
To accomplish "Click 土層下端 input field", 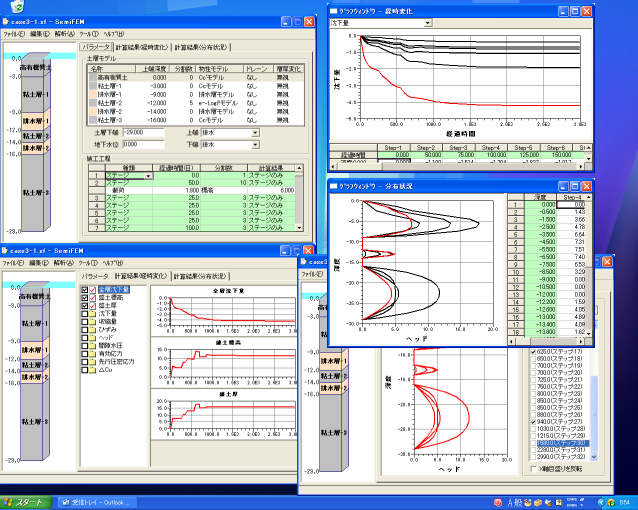I will coord(143,133).
